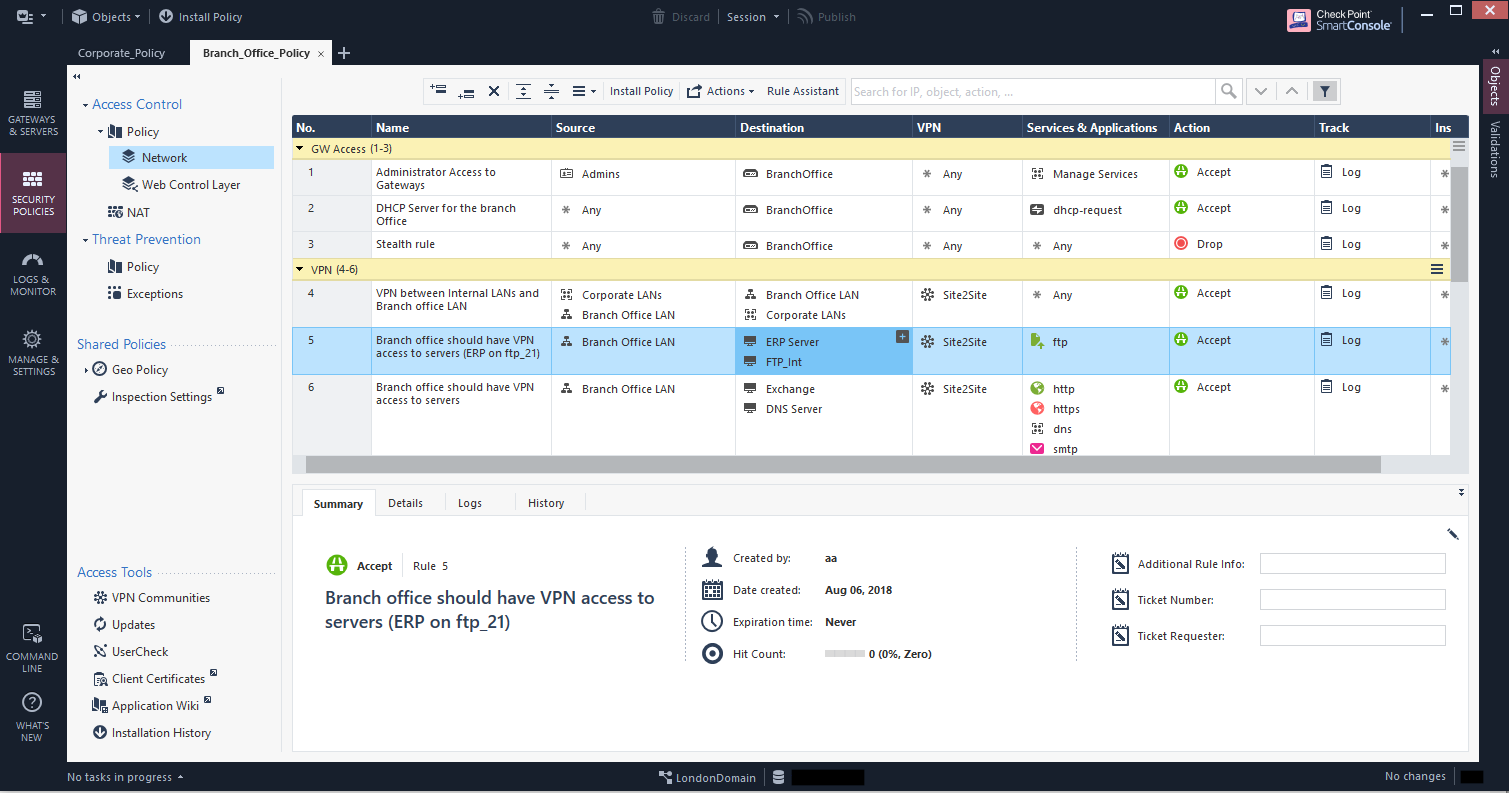Open the Details tab
The width and height of the screenshot is (1509, 793).
tap(405, 503)
